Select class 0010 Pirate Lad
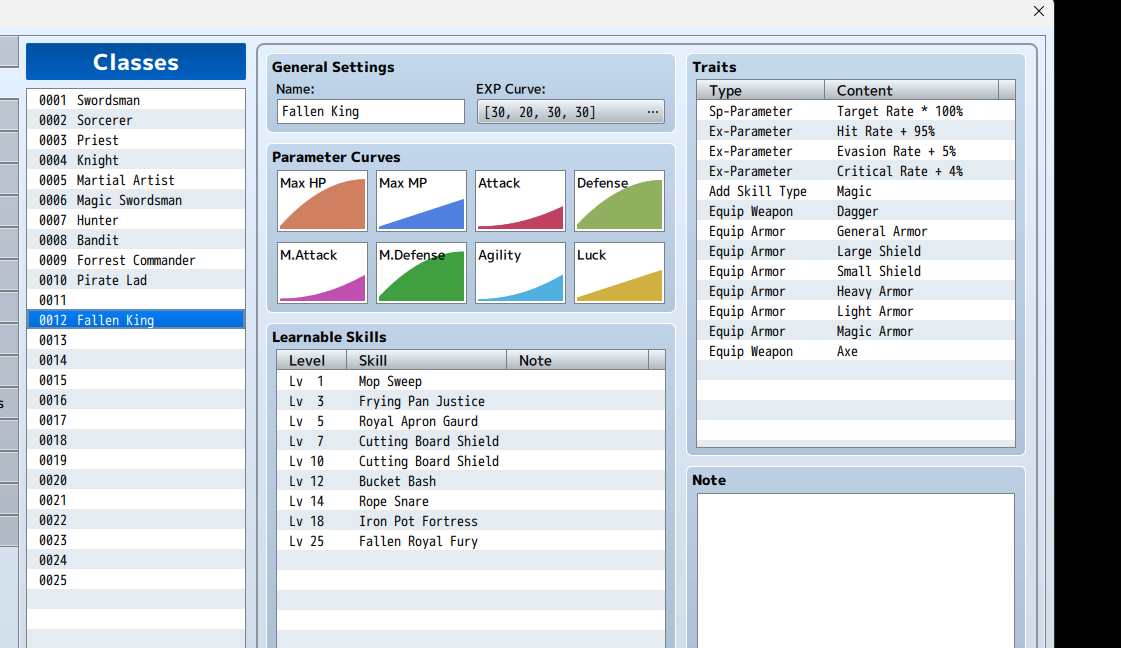Viewport: 1121px width, 648px height. [x=136, y=280]
